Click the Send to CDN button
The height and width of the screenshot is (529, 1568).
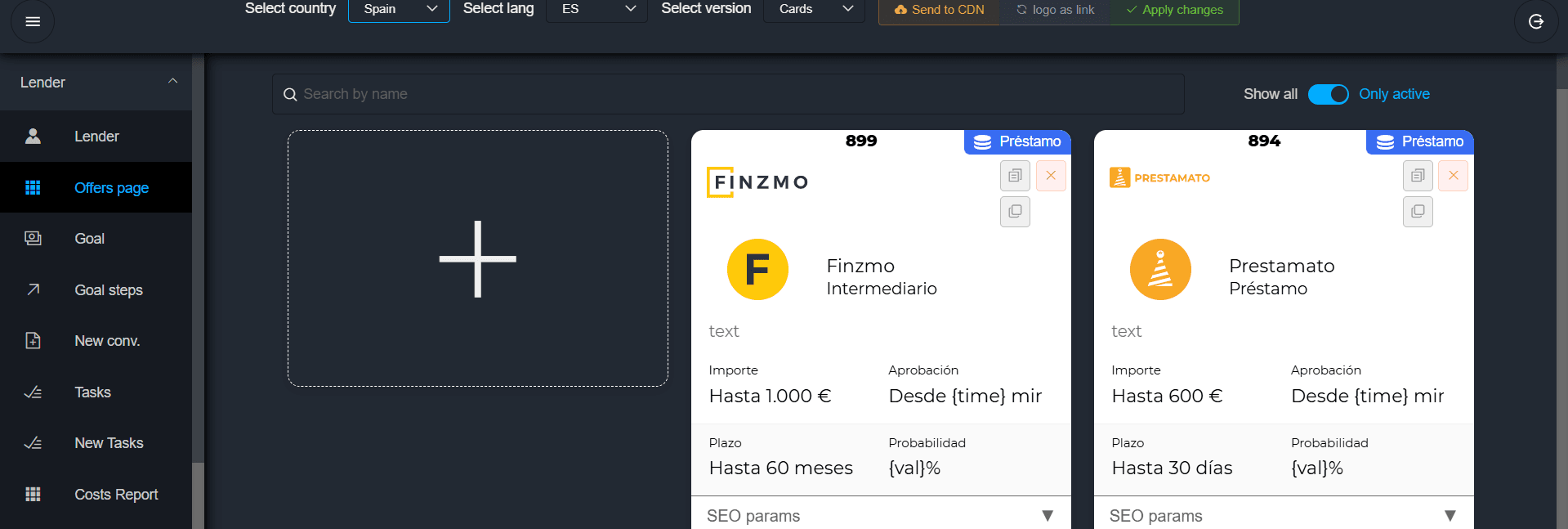coord(939,11)
